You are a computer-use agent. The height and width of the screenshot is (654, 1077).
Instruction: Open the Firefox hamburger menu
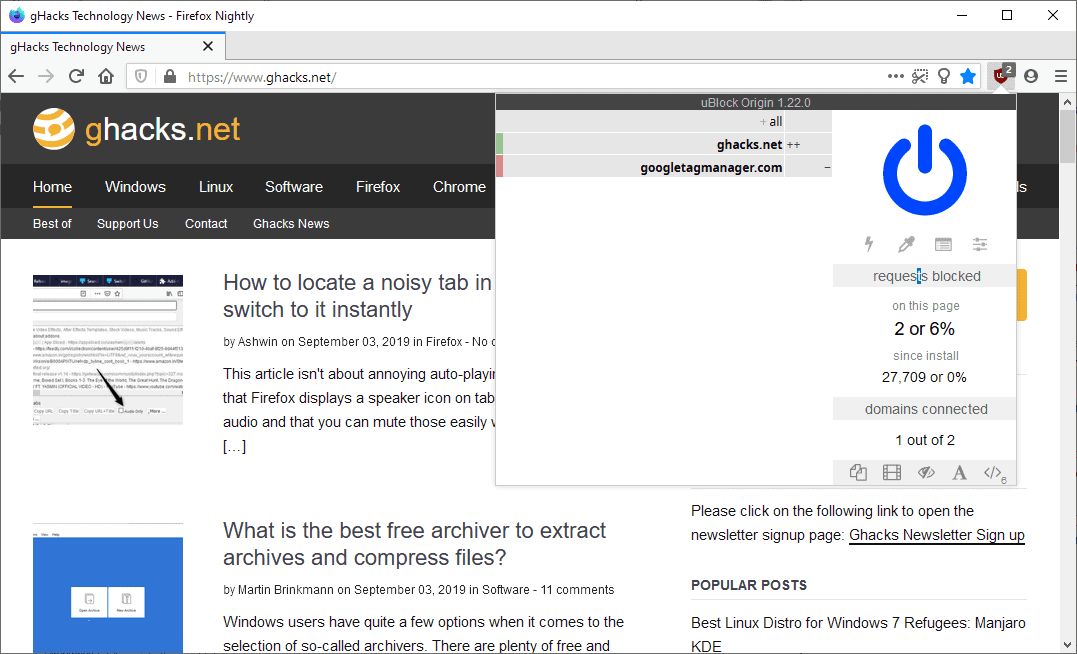coord(1060,76)
